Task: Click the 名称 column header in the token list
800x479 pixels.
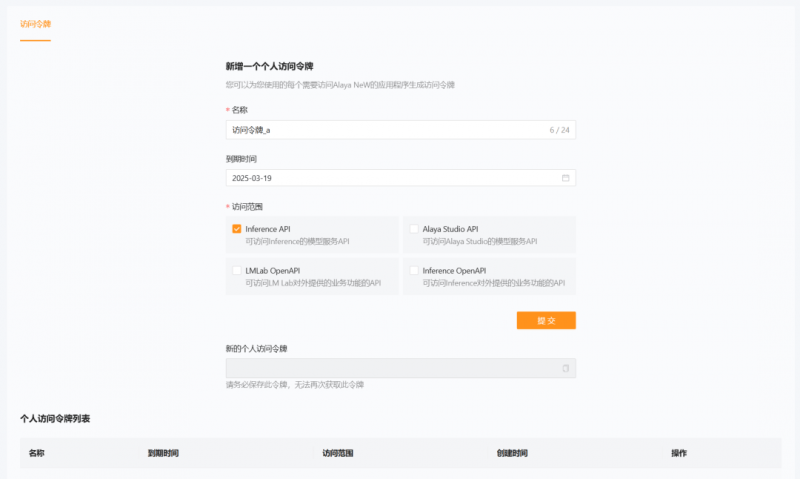Action: pyautogui.click(x=36, y=453)
